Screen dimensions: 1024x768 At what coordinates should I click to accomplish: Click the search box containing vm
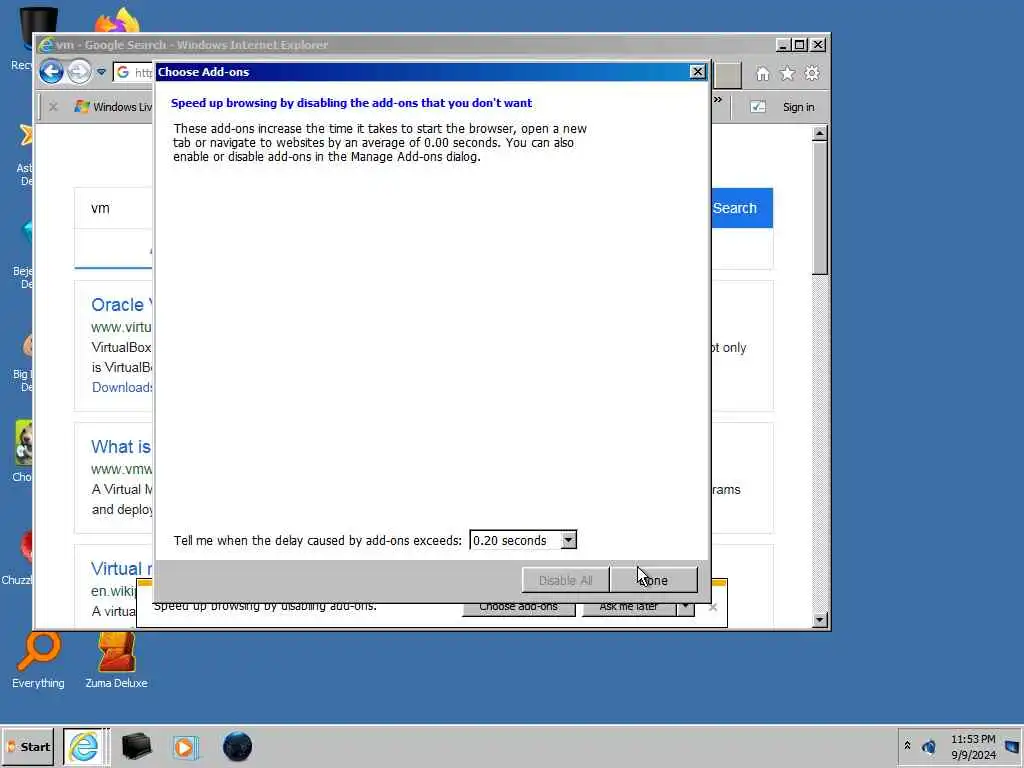113,208
